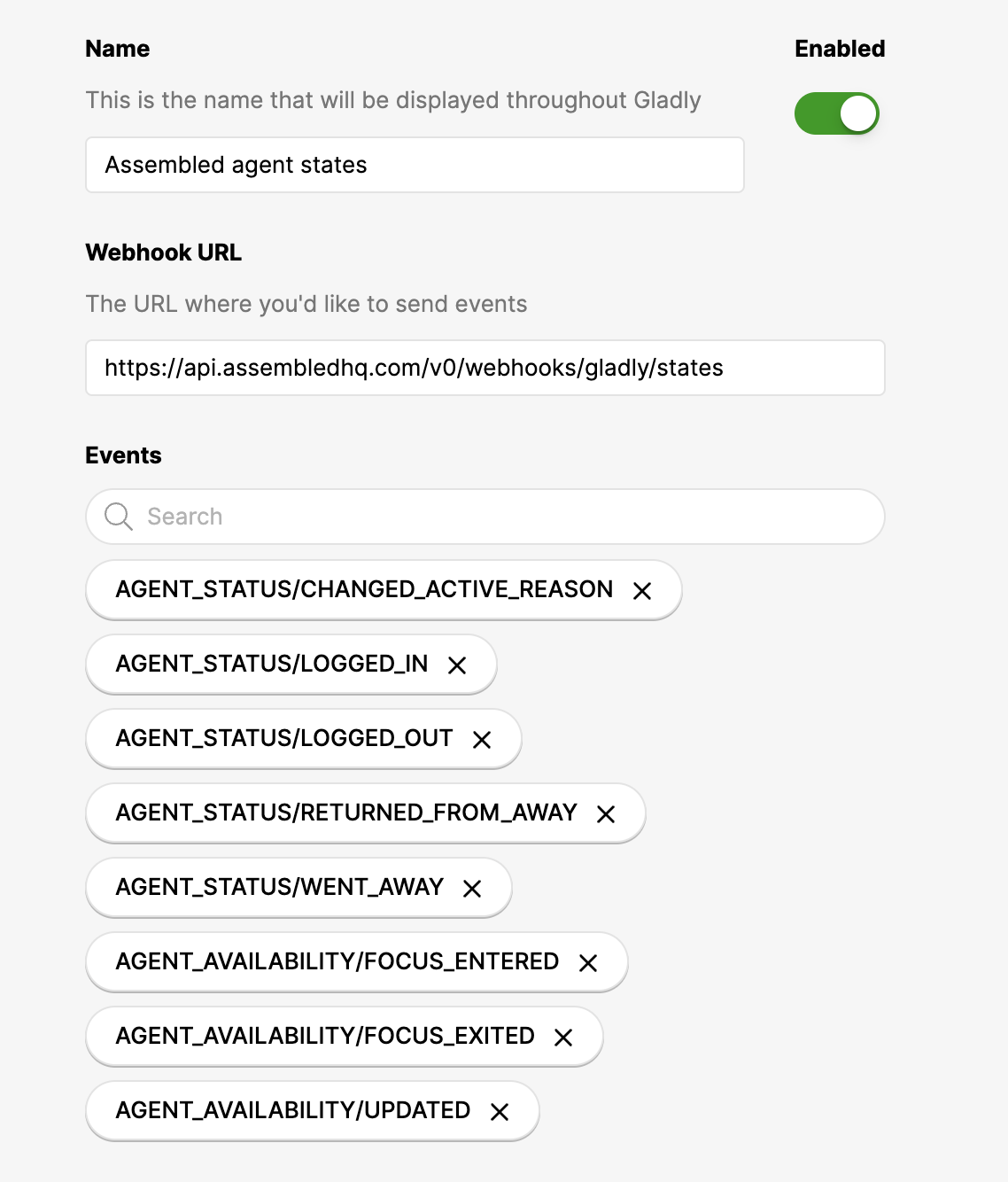This screenshot has height=1182, width=1008.
Task: Remove the AGENT_STATUS/LOGGED_OUT event tag
Action: point(482,740)
